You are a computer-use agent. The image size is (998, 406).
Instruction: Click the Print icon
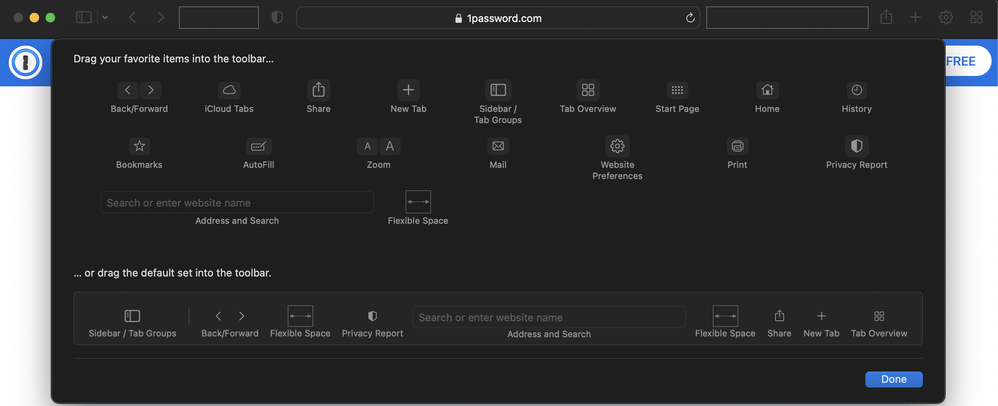pos(737,146)
